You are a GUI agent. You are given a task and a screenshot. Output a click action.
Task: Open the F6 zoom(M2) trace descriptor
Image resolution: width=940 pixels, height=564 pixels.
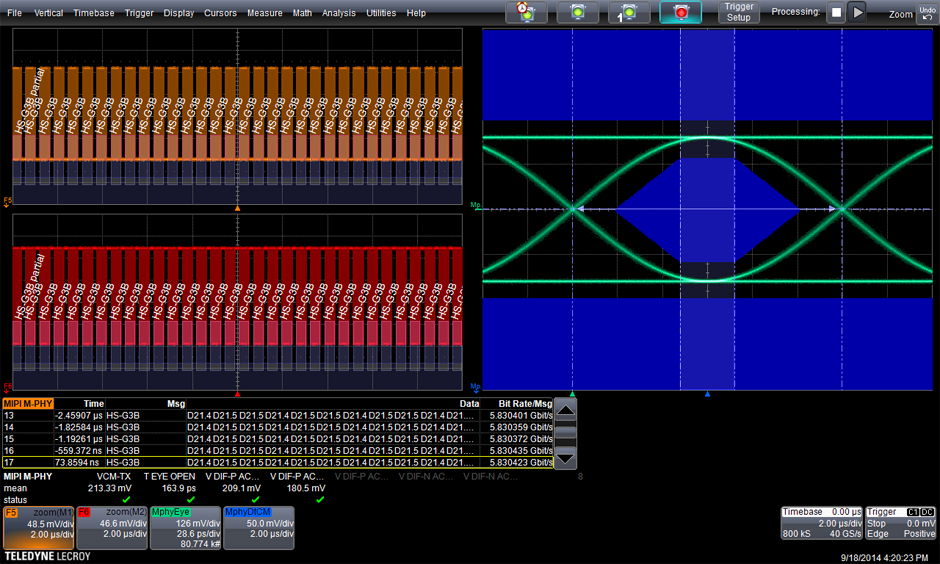pyautogui.click(x=111, y=527)
